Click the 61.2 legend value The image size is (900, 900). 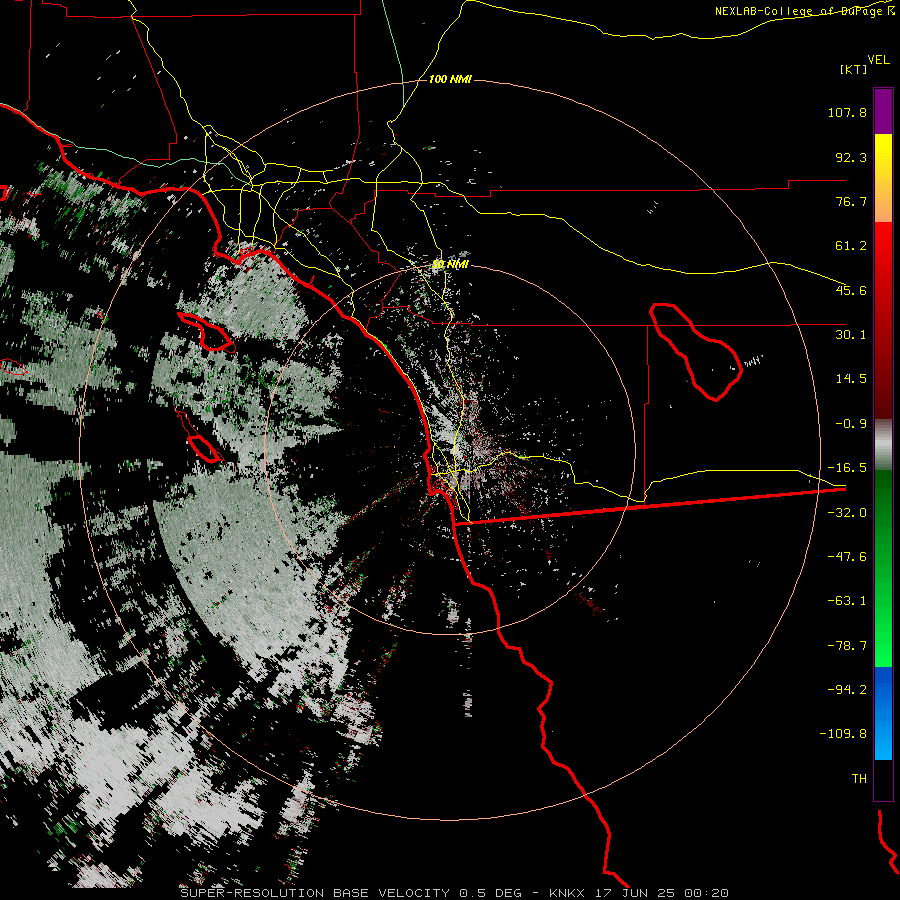851,246
